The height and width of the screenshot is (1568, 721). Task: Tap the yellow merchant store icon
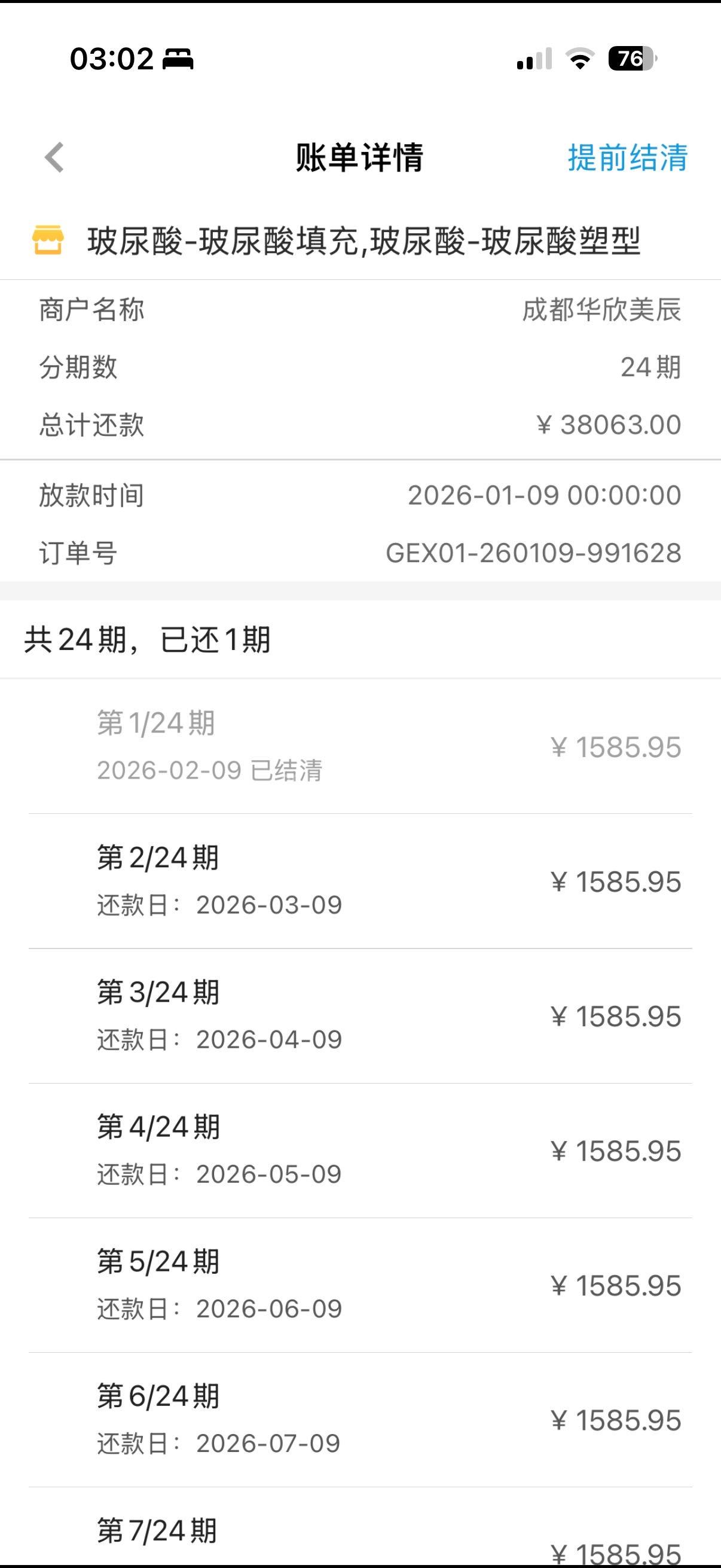(47, 240)
